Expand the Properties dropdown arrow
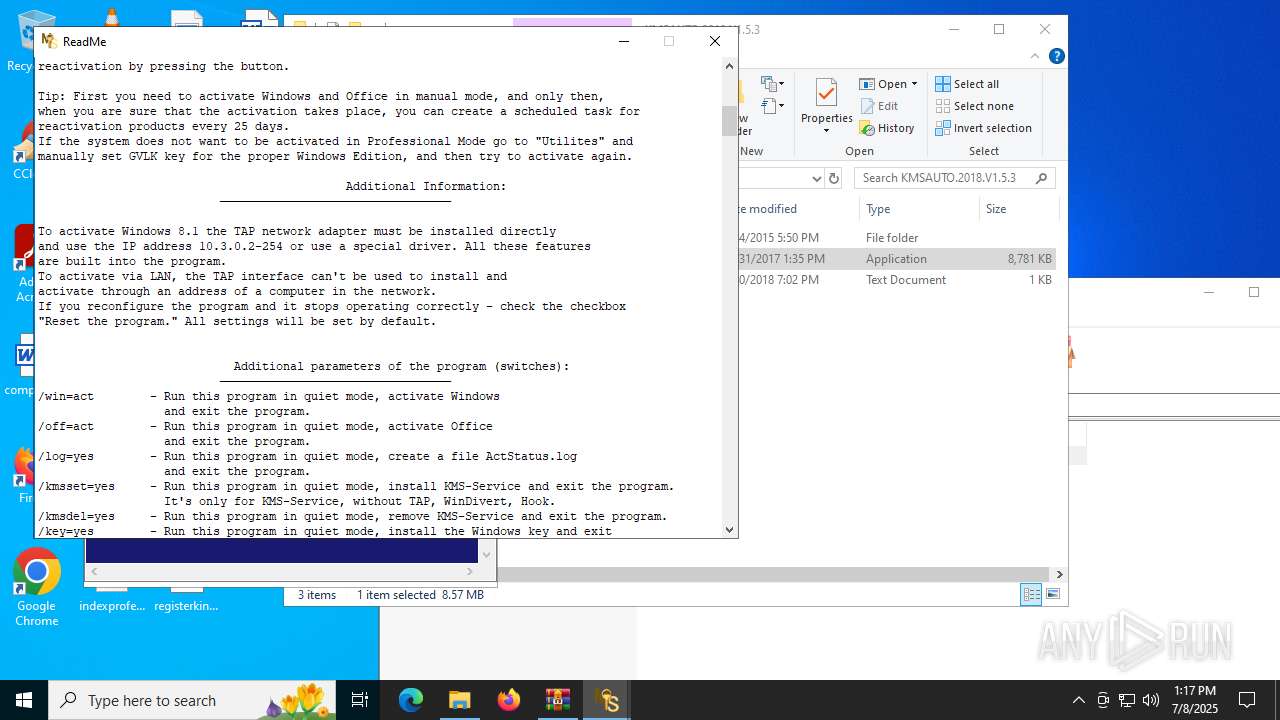1280x720 pixels. click(826, 131)
